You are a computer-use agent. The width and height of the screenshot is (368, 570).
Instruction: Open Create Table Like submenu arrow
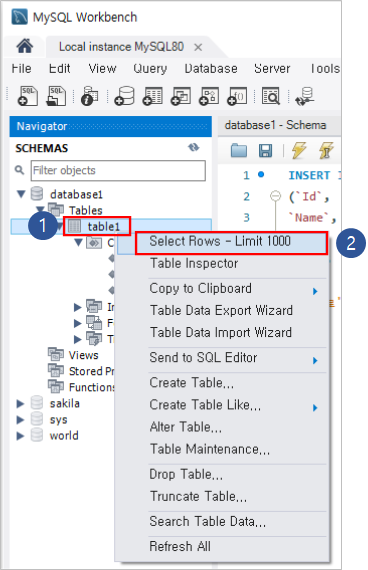click(x=315, y=408)
